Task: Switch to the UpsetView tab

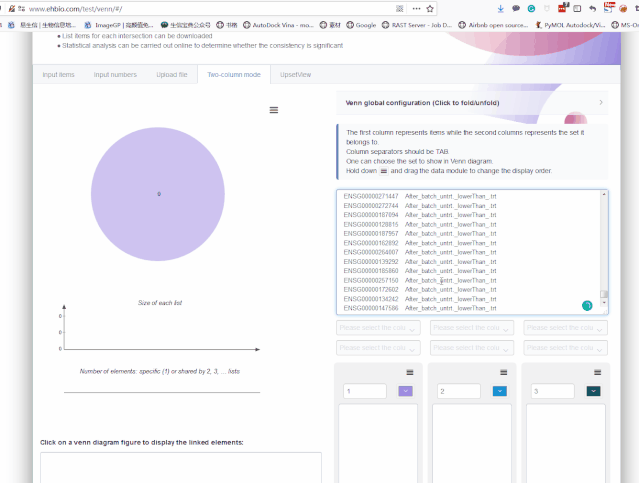Action: [x=295, y=75]
